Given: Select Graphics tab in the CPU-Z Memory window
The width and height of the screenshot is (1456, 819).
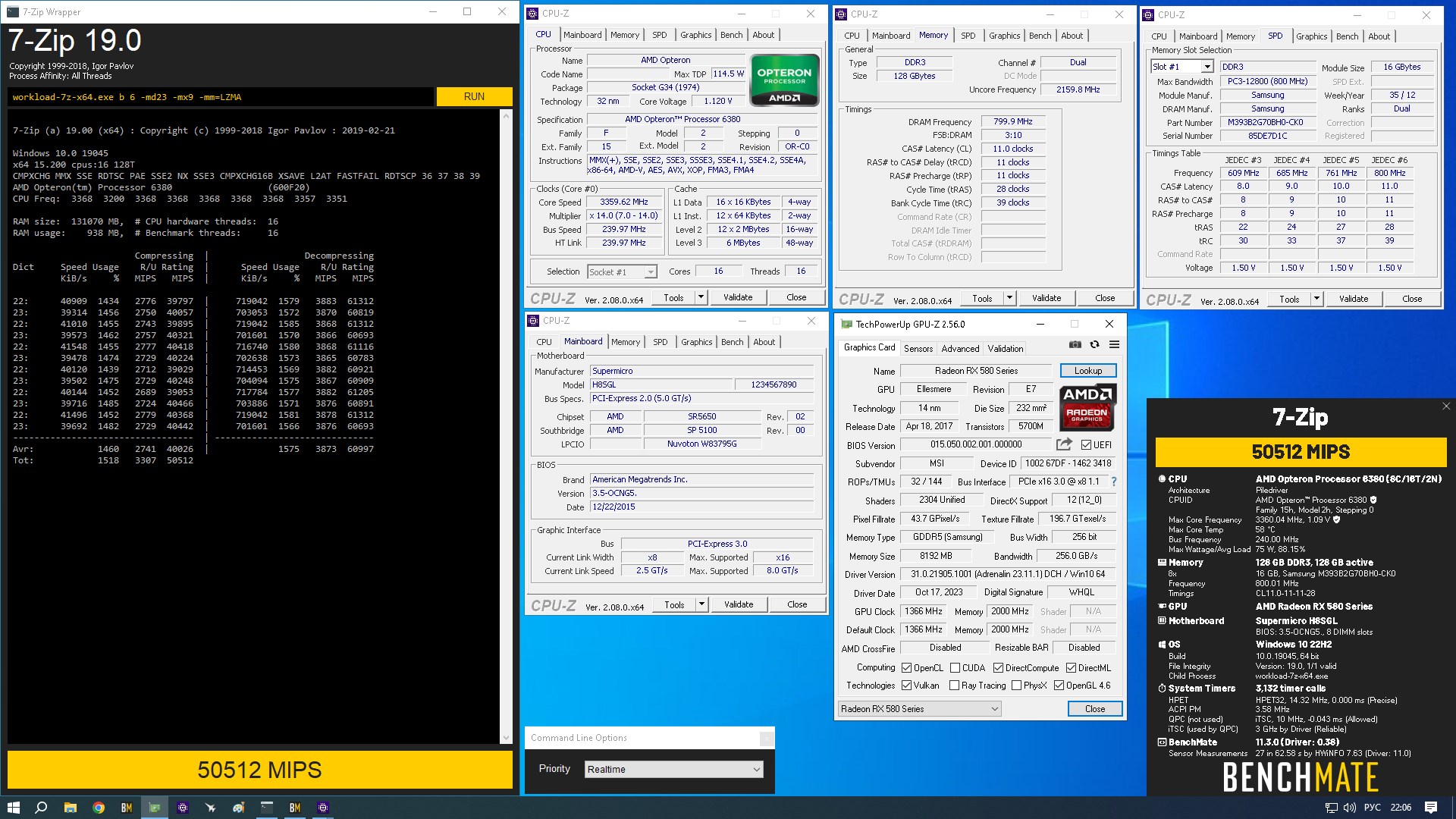Looking at the screenshot, I should [x=1004, y=36].
